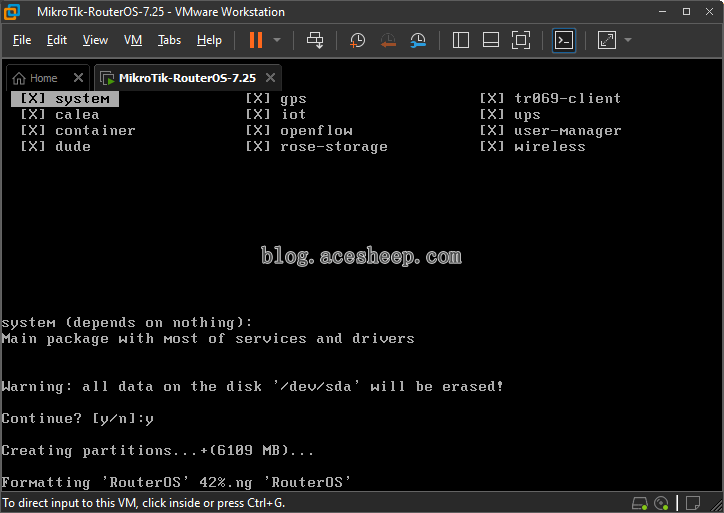This screenshot has width=724, height=513.
Task: Toggle the container package checkbox
Action: (x=32, y=131)
